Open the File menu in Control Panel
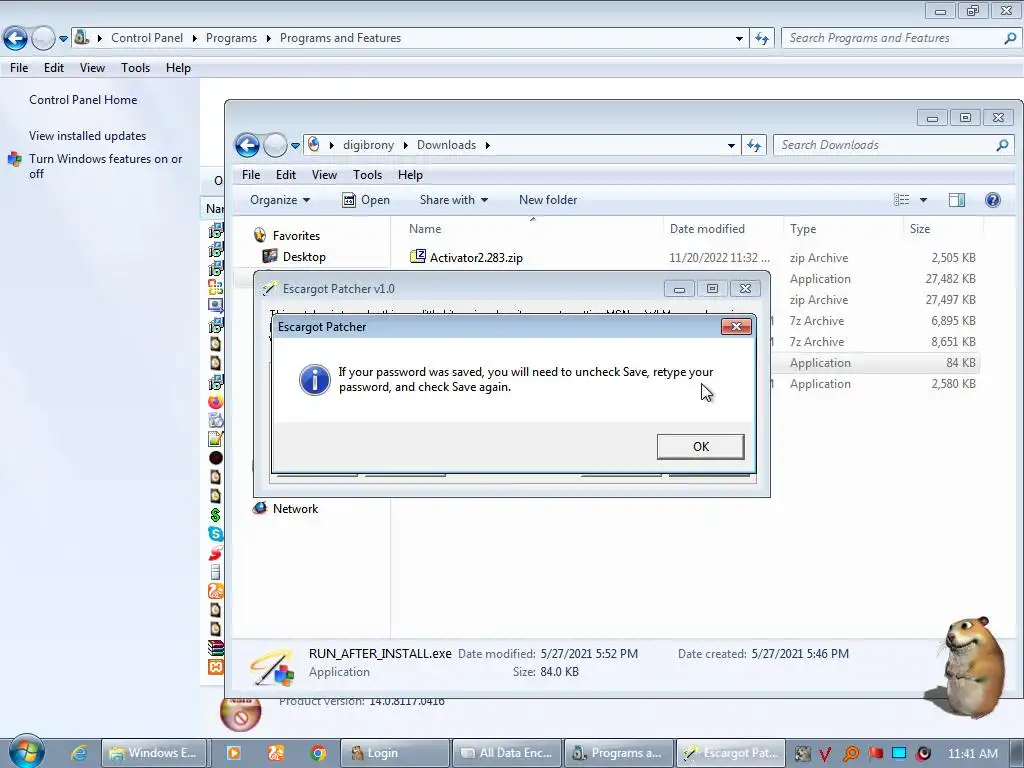 click(19, 68)
